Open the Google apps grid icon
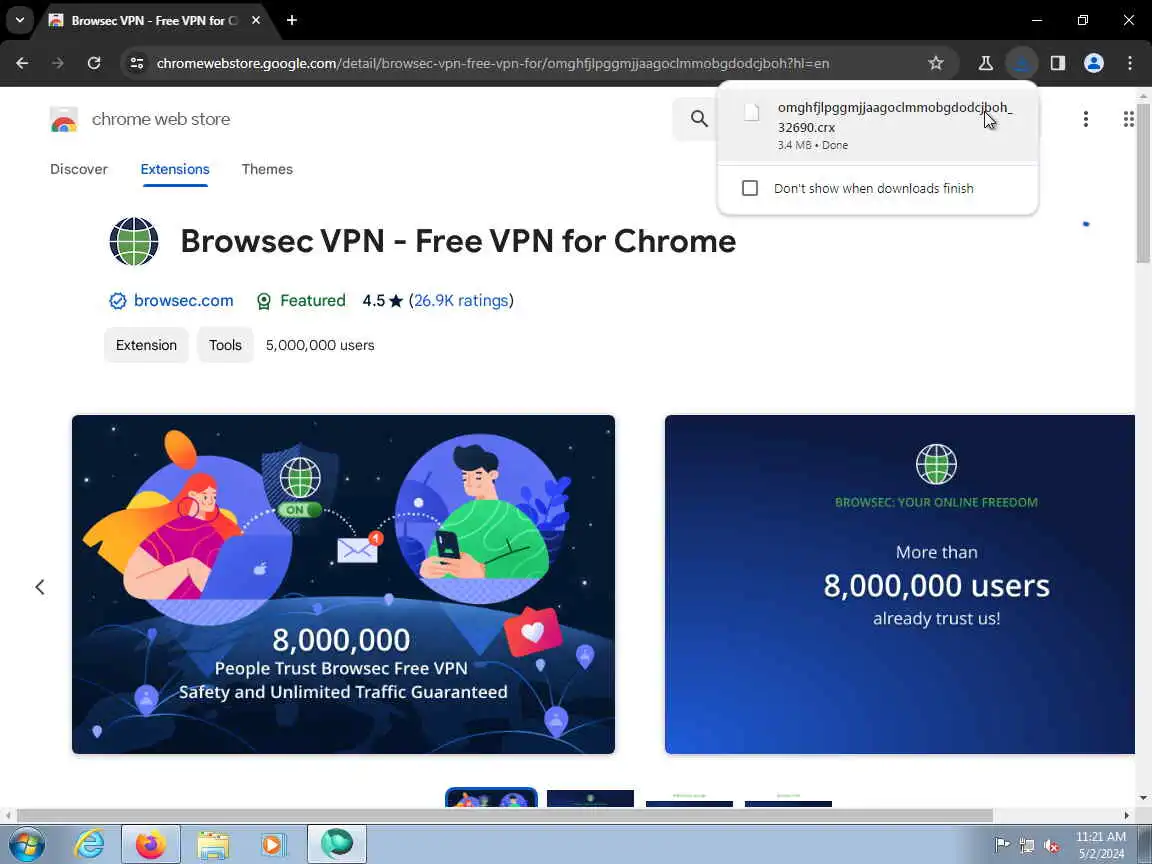 [x=1128, y=119]
